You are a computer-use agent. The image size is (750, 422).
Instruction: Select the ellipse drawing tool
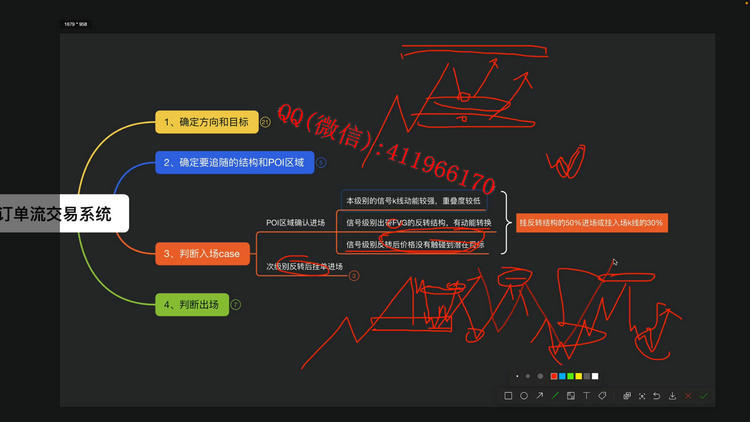524,396
